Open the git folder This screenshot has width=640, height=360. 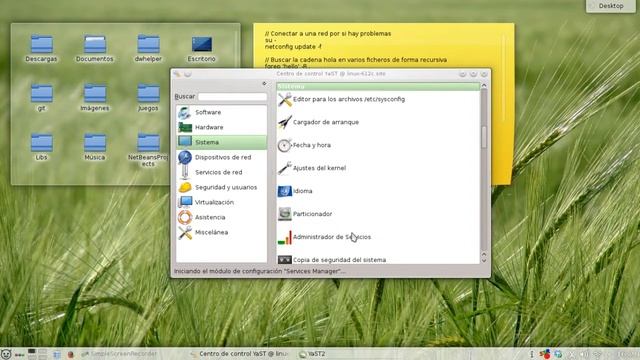[41, 97]
